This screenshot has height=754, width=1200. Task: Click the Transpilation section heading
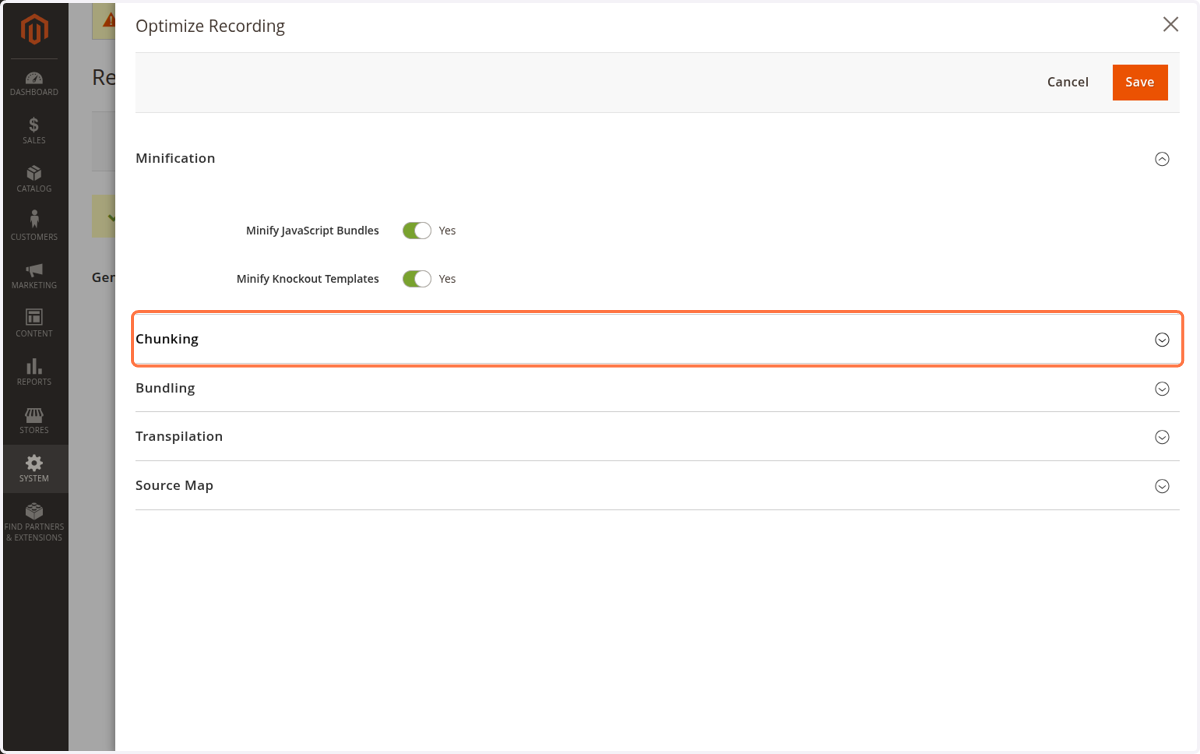point(179,436)
